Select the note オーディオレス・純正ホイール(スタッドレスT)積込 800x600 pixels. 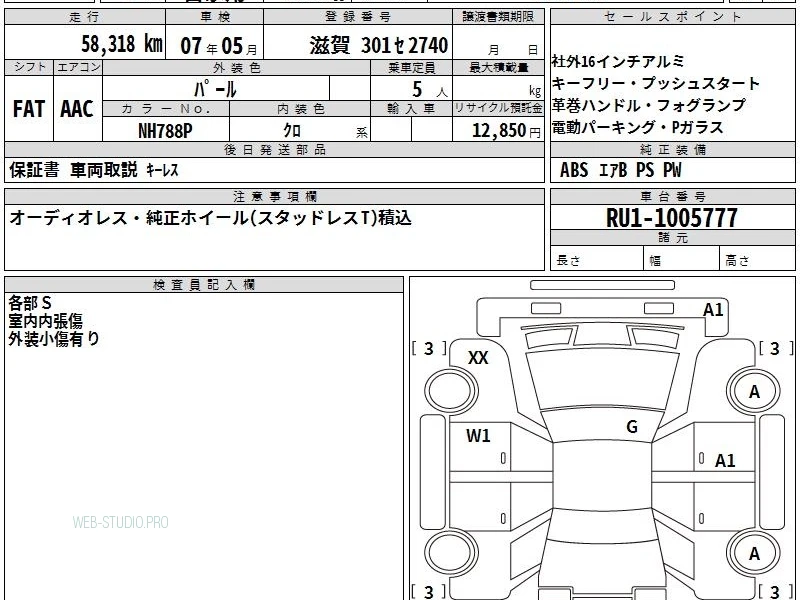point(210,218)
